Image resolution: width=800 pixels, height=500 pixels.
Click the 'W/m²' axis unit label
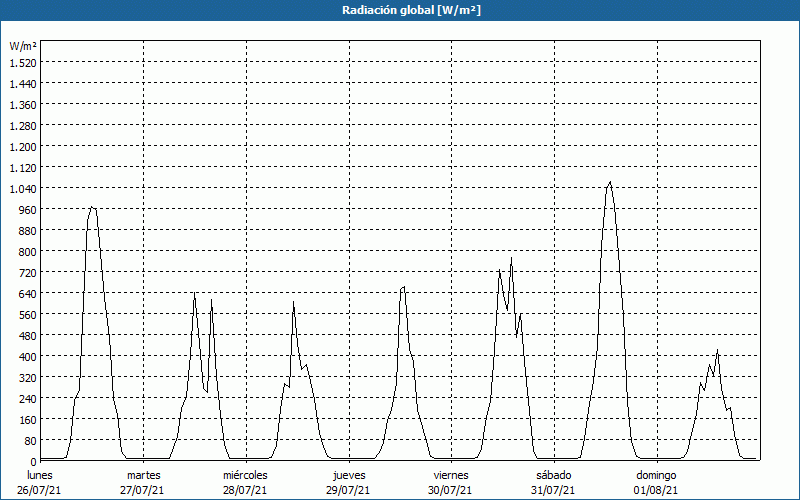[x=23, y=46]
